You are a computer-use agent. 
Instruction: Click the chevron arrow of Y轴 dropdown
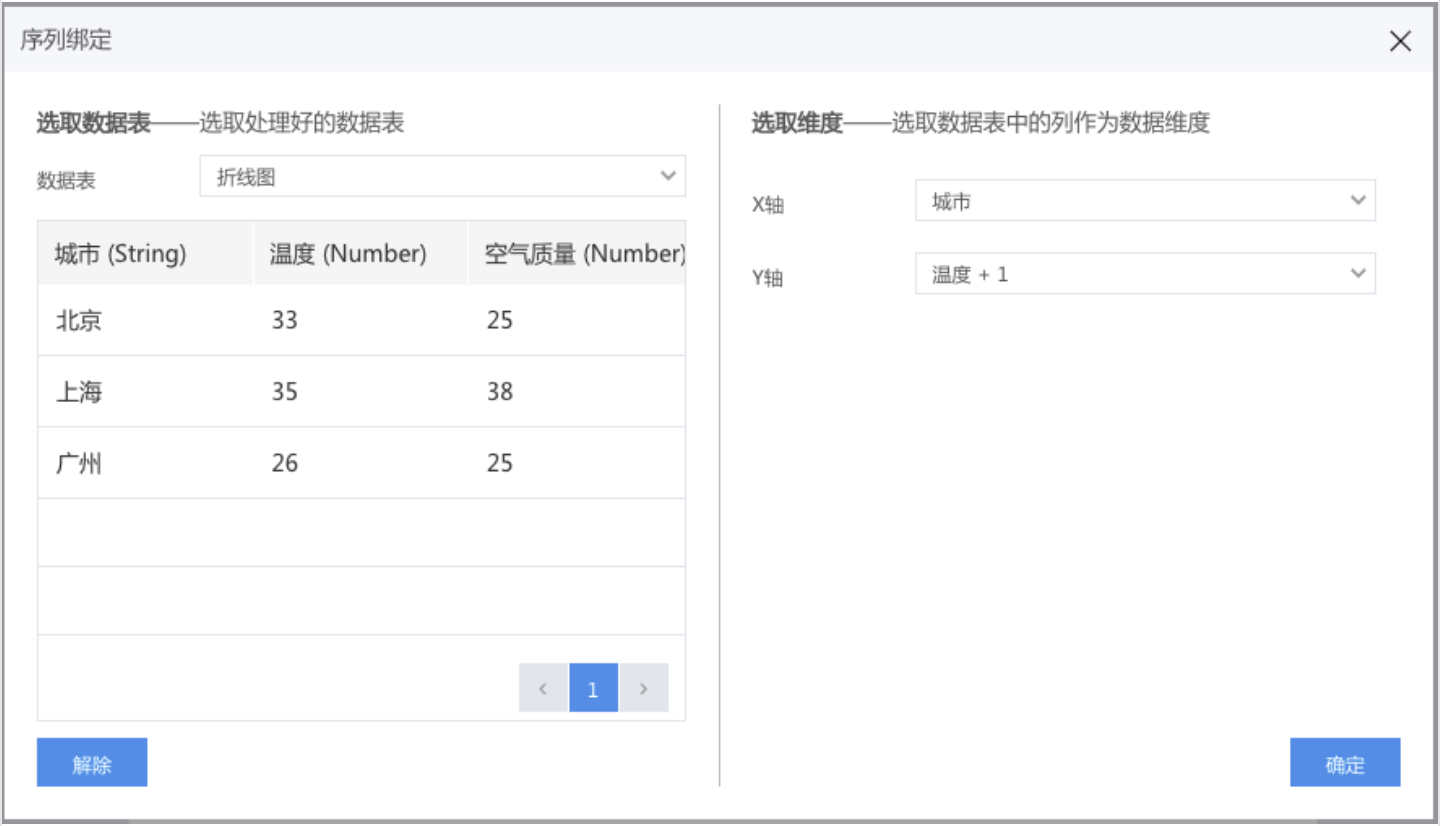(1357, 273)
